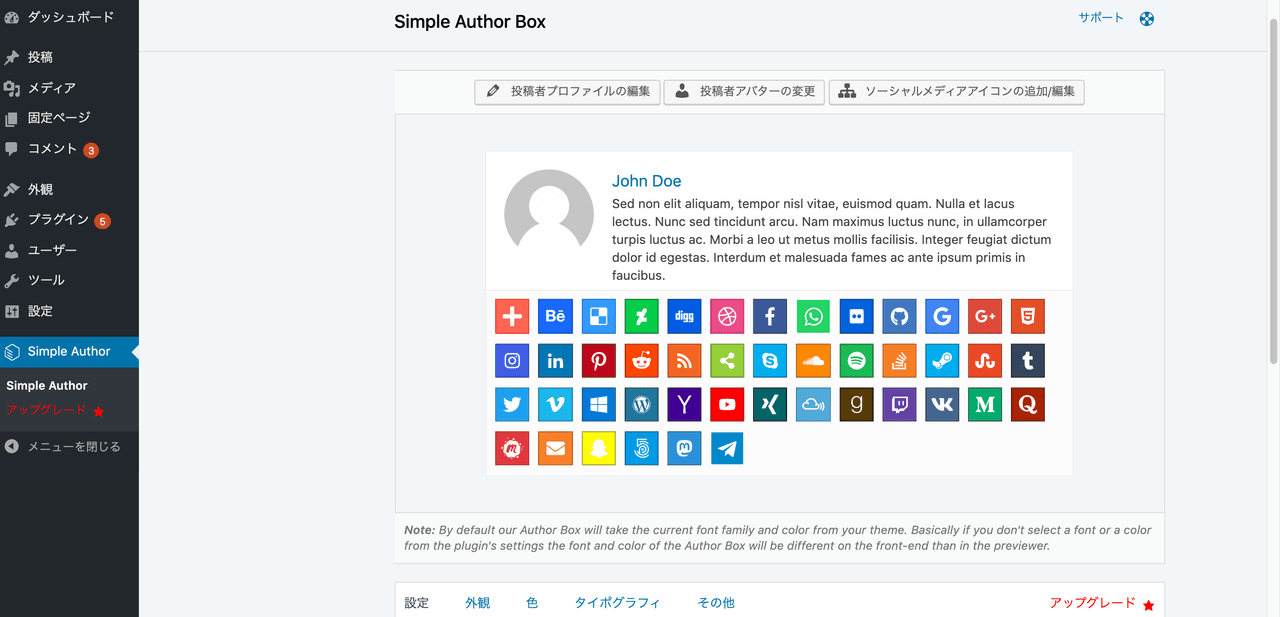Click the Tumblr t icon
This screenshot has width=1280, height=617.
click(1028, 361)
